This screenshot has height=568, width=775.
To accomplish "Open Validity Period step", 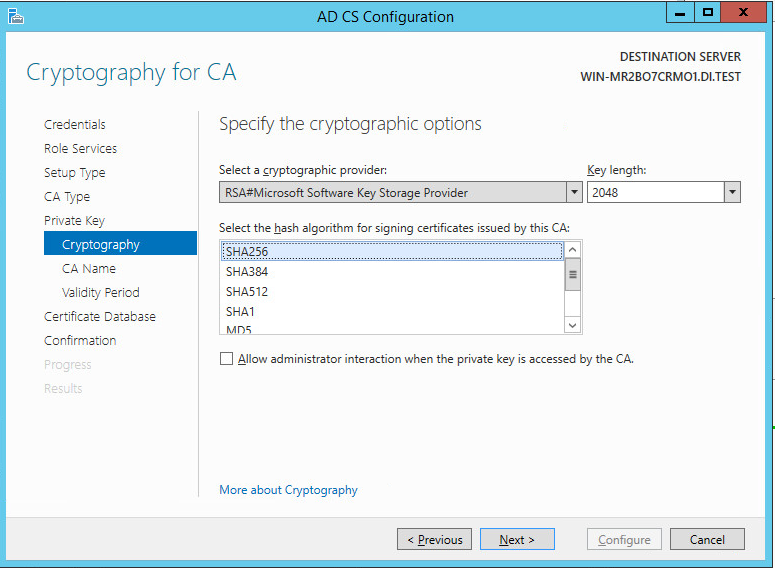I will point(100,293).
